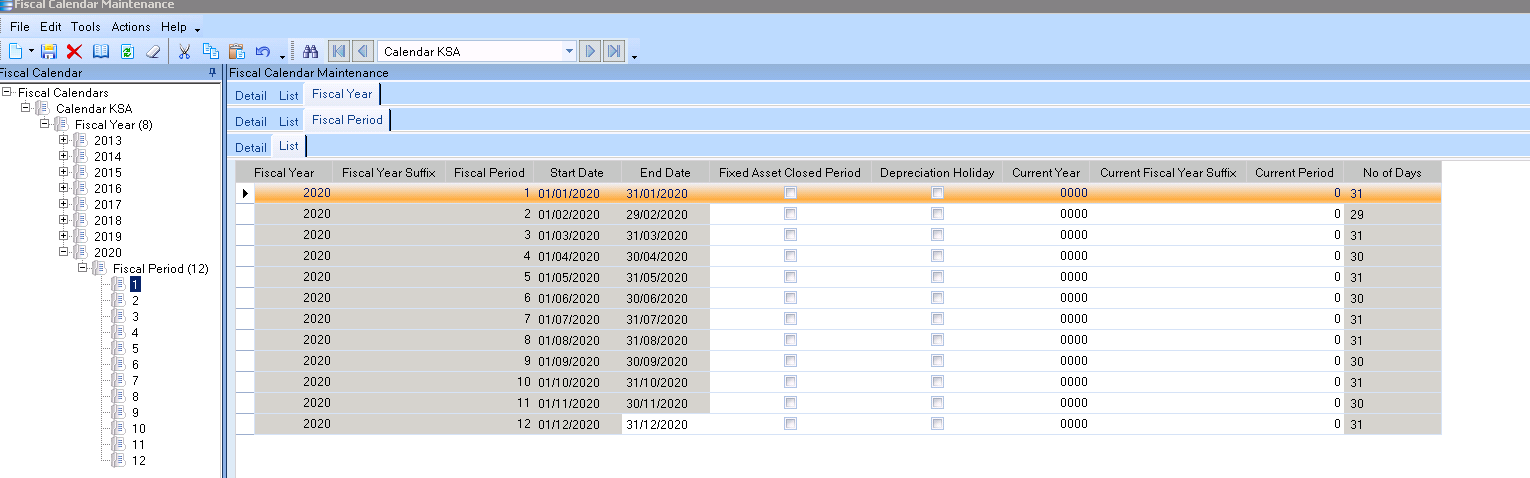
Task: Go to next record button
Action: point(589,51)
